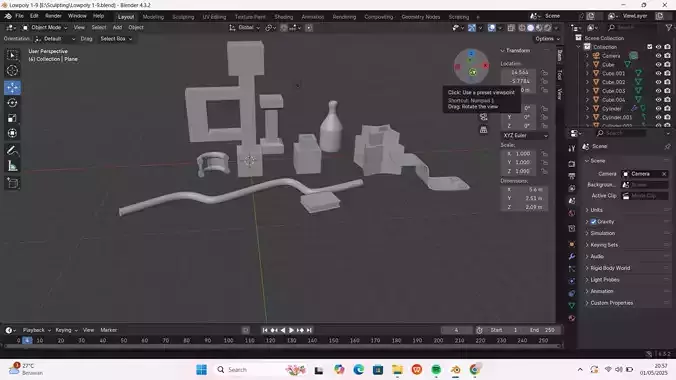The image size is (676, 380).
Task: Switch to Rendered viewport shading
Action: (548, 28)
